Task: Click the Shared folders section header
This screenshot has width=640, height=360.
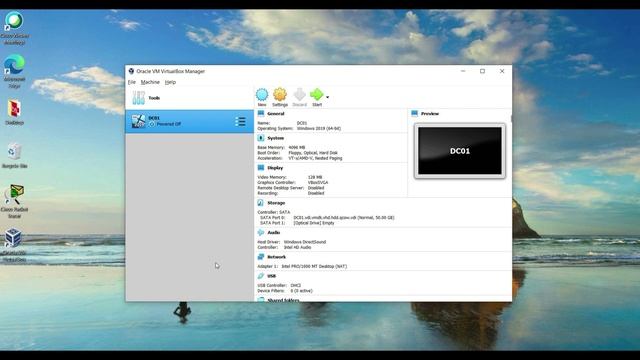Action: pyautogui.click(x=283, y=300)
